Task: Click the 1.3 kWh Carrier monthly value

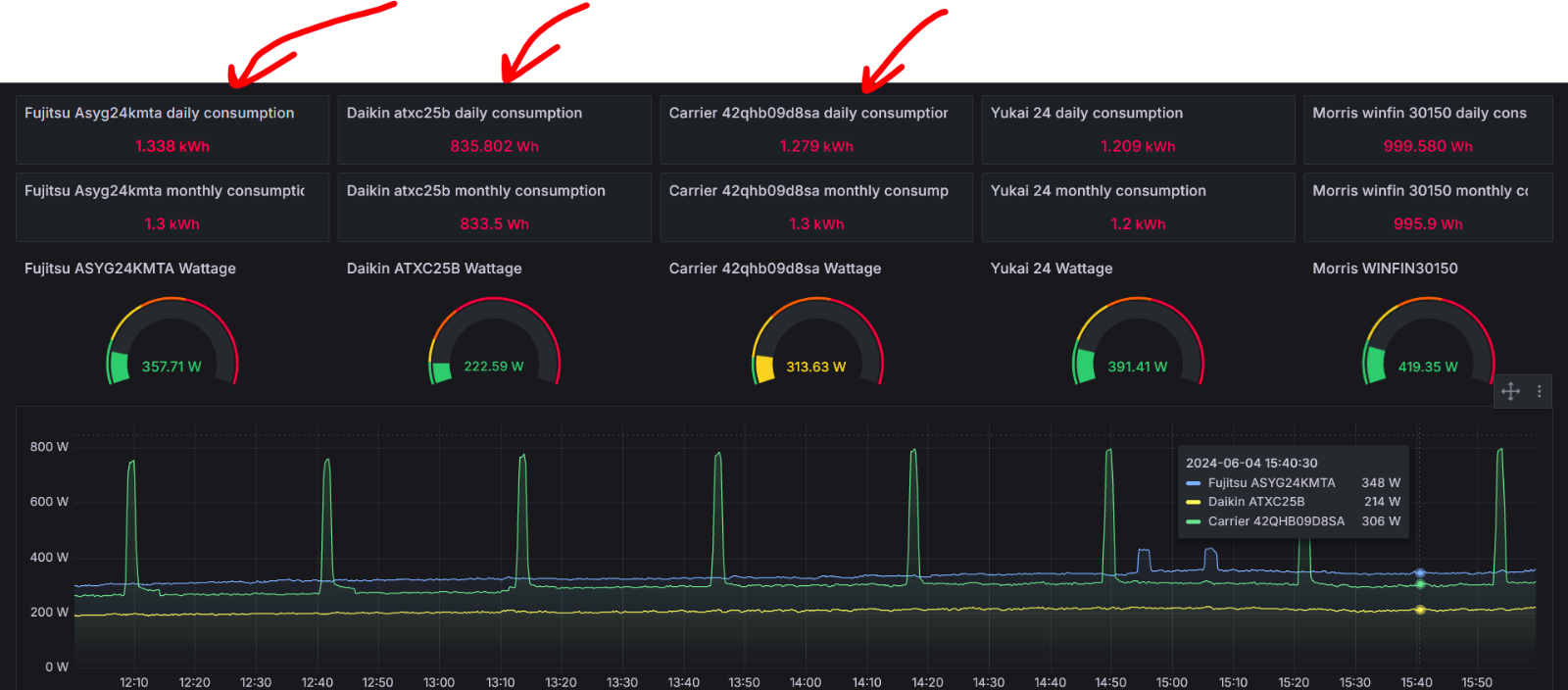Action: point(816,223)
